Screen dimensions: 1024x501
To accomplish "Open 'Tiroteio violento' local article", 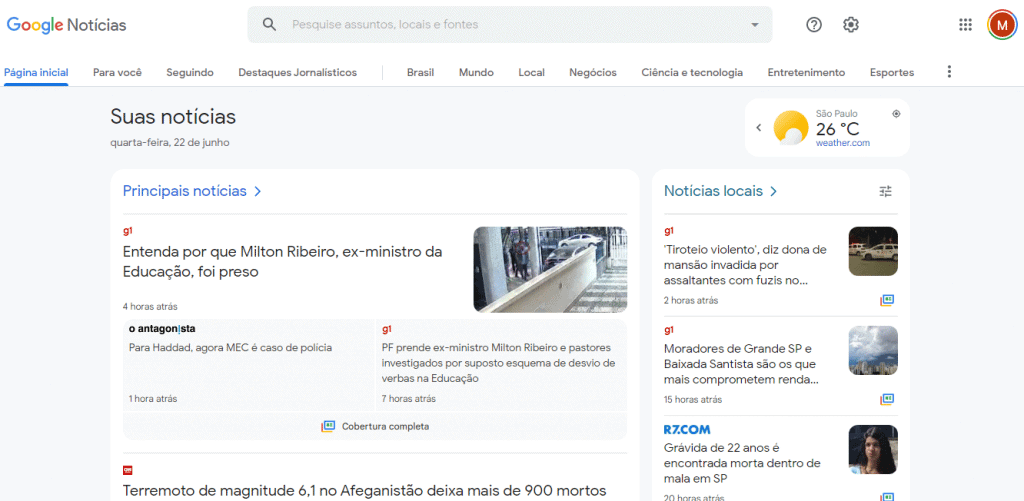I will pyautogui.click(x=745, y=265).
